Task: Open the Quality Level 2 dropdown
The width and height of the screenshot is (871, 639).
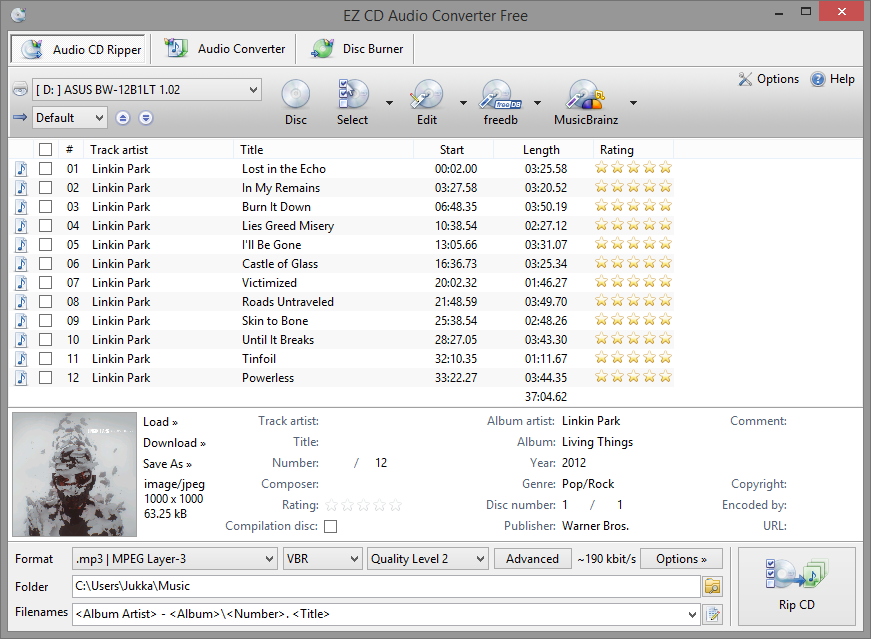Action: click(x=428, y=558)
